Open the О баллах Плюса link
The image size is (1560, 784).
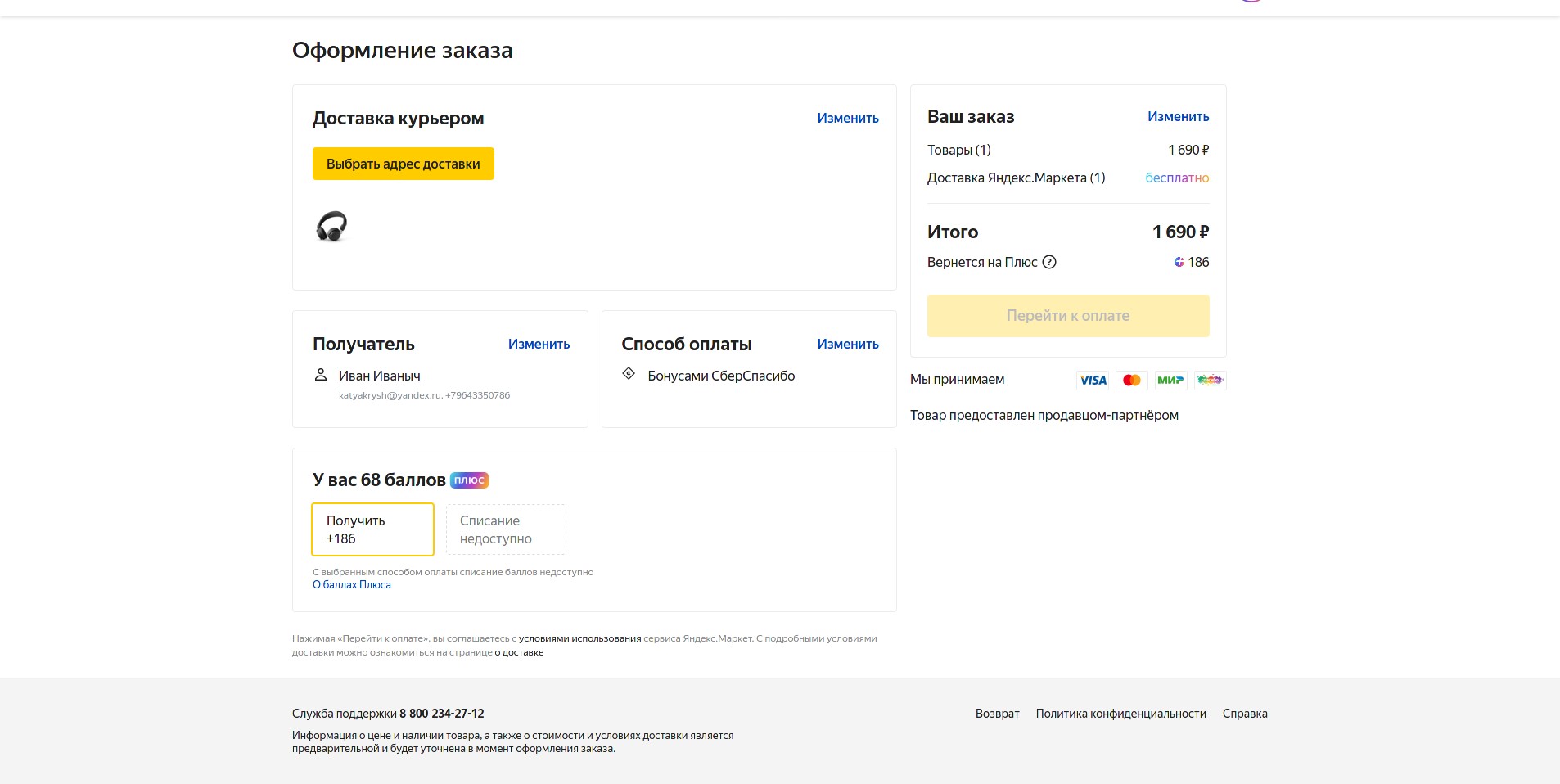point(352,585)
